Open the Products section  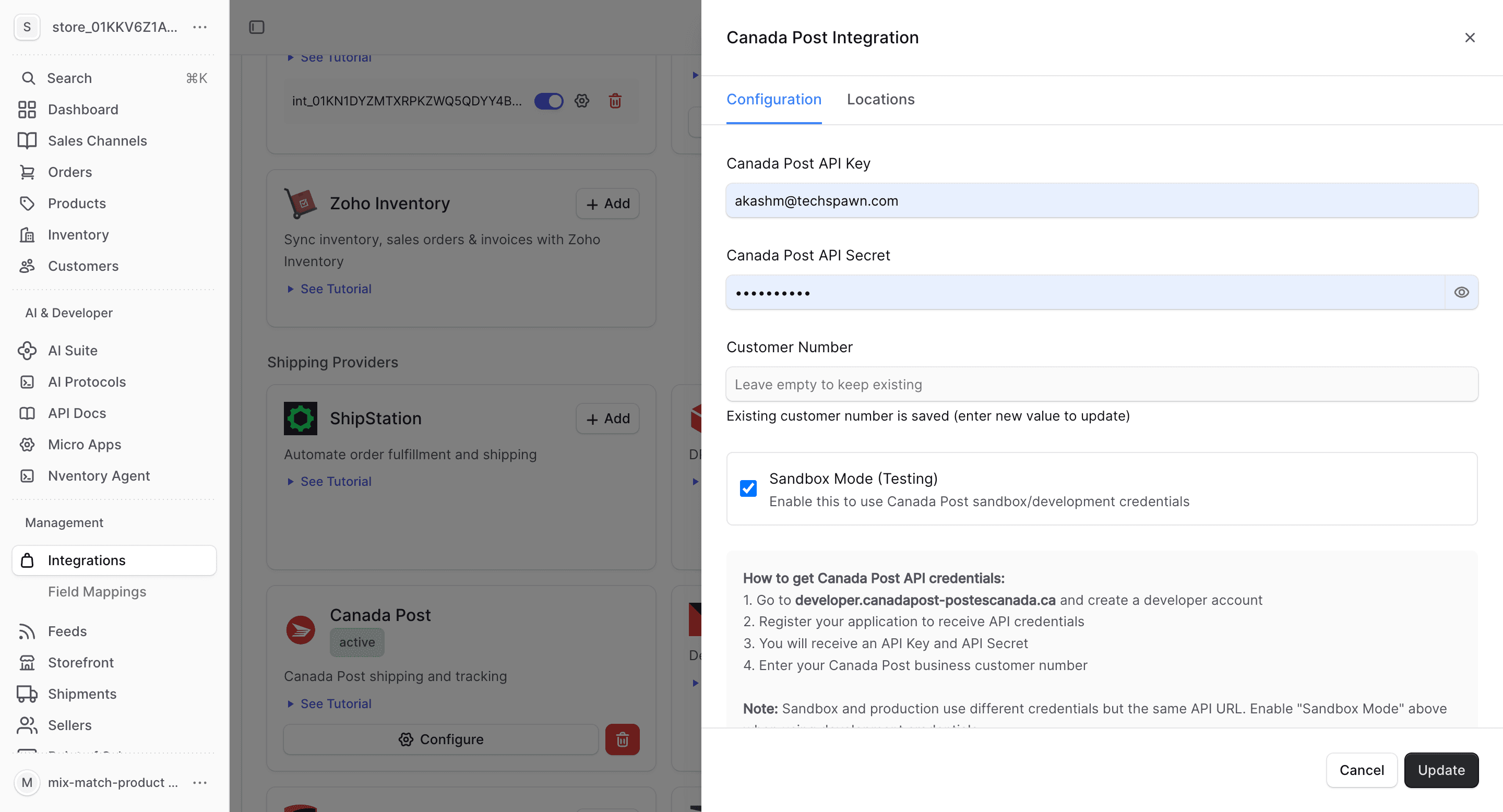click(114, 204)
